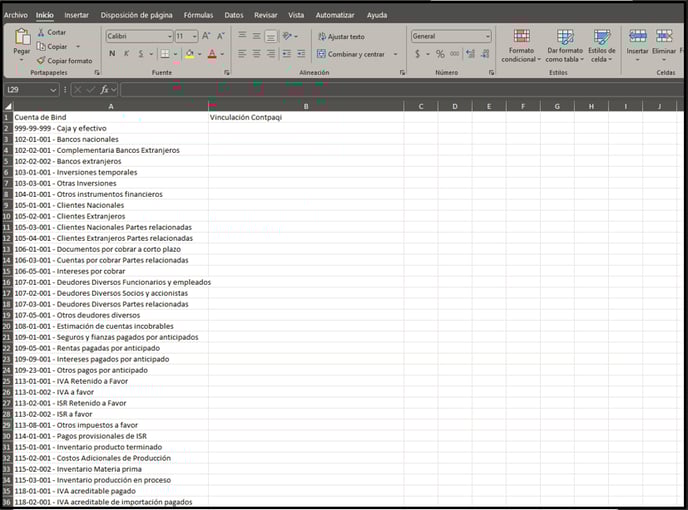688x510 pixels.
Task: Apply currency $ number format
Action: pos(417,54)
